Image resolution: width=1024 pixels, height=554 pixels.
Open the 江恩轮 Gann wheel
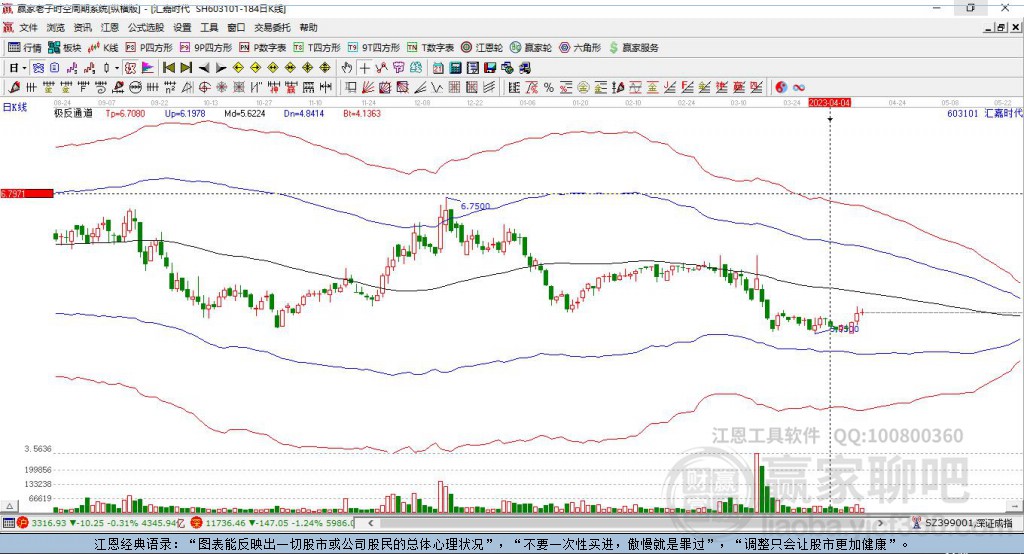[482, 48]
